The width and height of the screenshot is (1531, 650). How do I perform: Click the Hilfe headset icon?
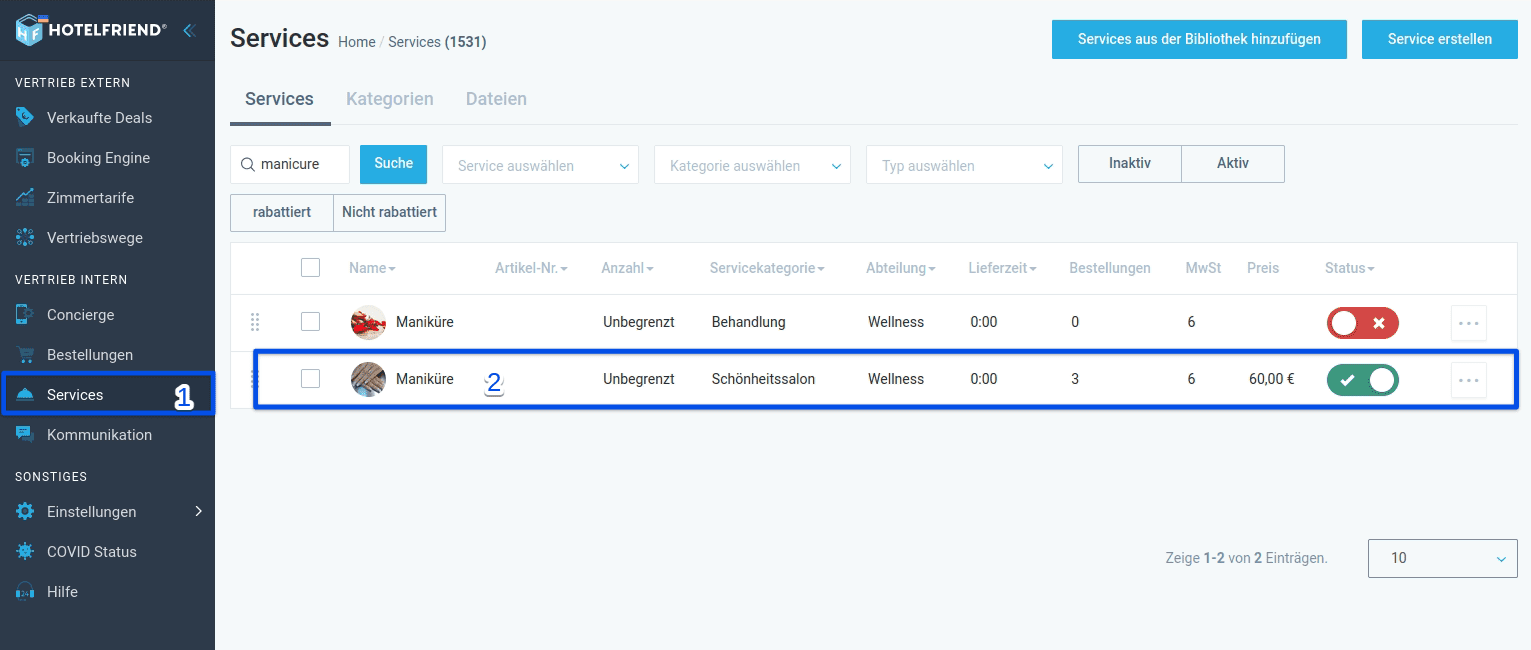(25, 591)
